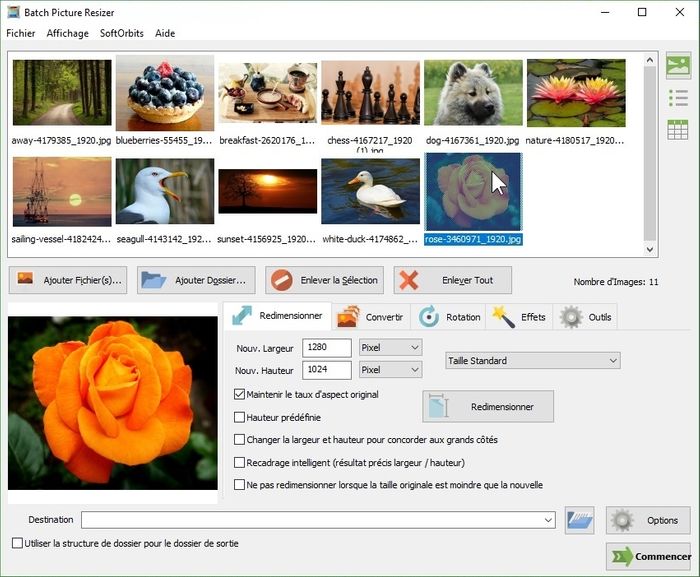The image size is (700, 577).
Task: Switch to list view icon
Action: (x=678, y=98)
